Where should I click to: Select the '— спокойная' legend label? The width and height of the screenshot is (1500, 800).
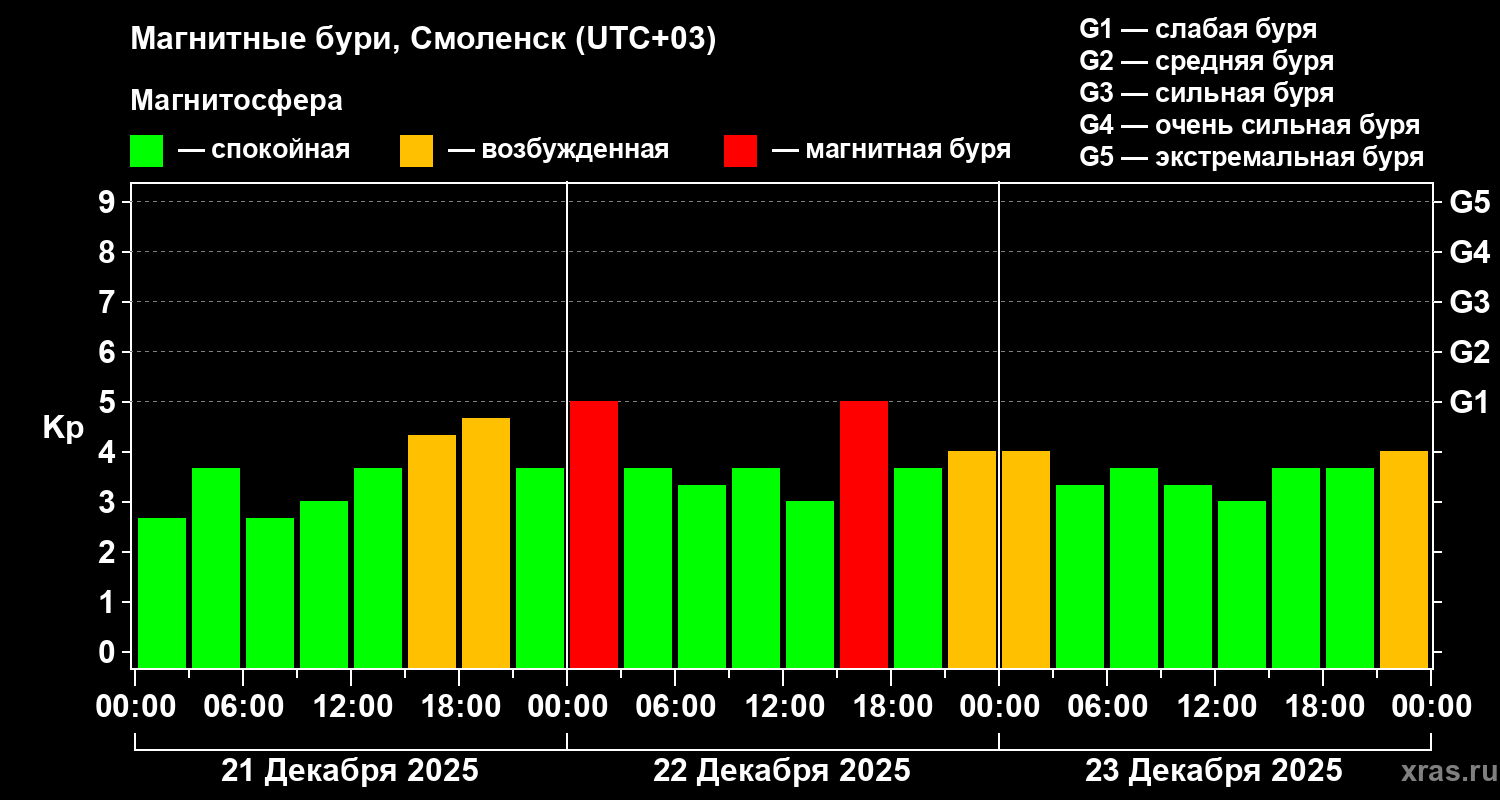point(264,150)
